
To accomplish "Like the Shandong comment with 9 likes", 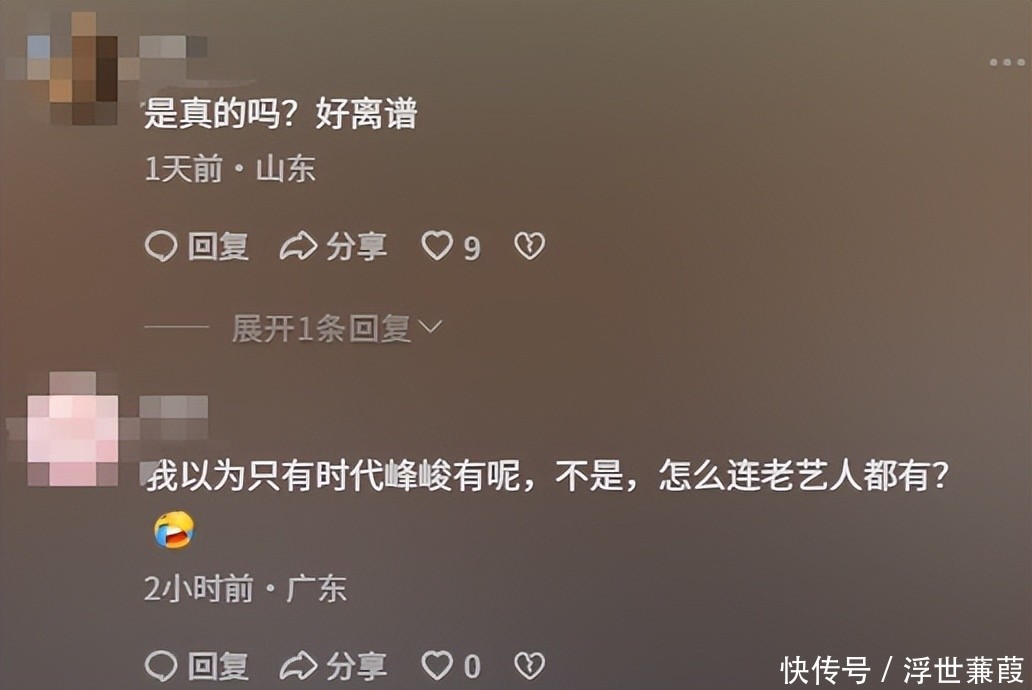I will 437,246.
